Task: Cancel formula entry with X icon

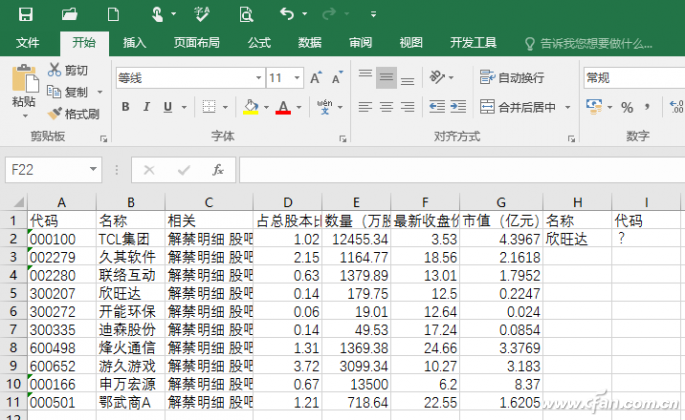Action: click(149, 170)
